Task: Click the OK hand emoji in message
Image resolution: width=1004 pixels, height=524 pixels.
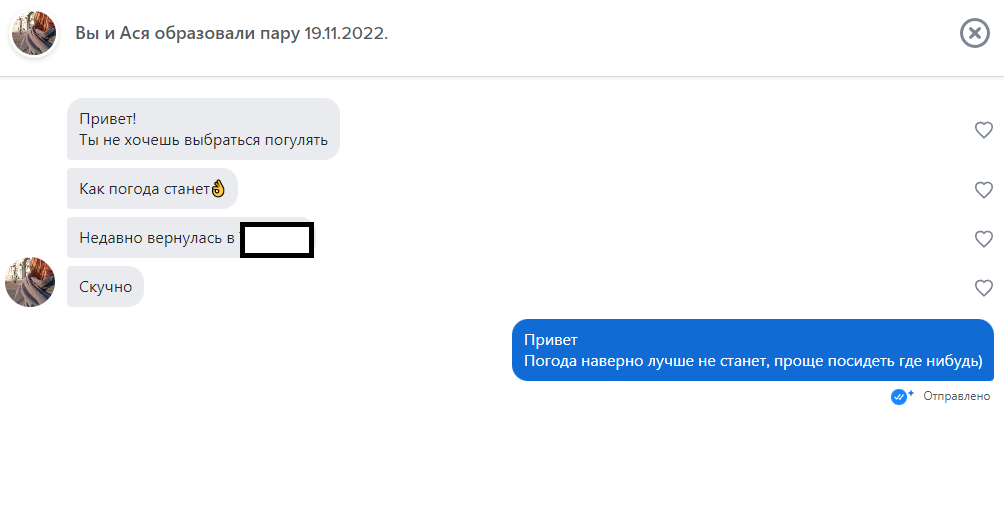Action: (219, 188)
